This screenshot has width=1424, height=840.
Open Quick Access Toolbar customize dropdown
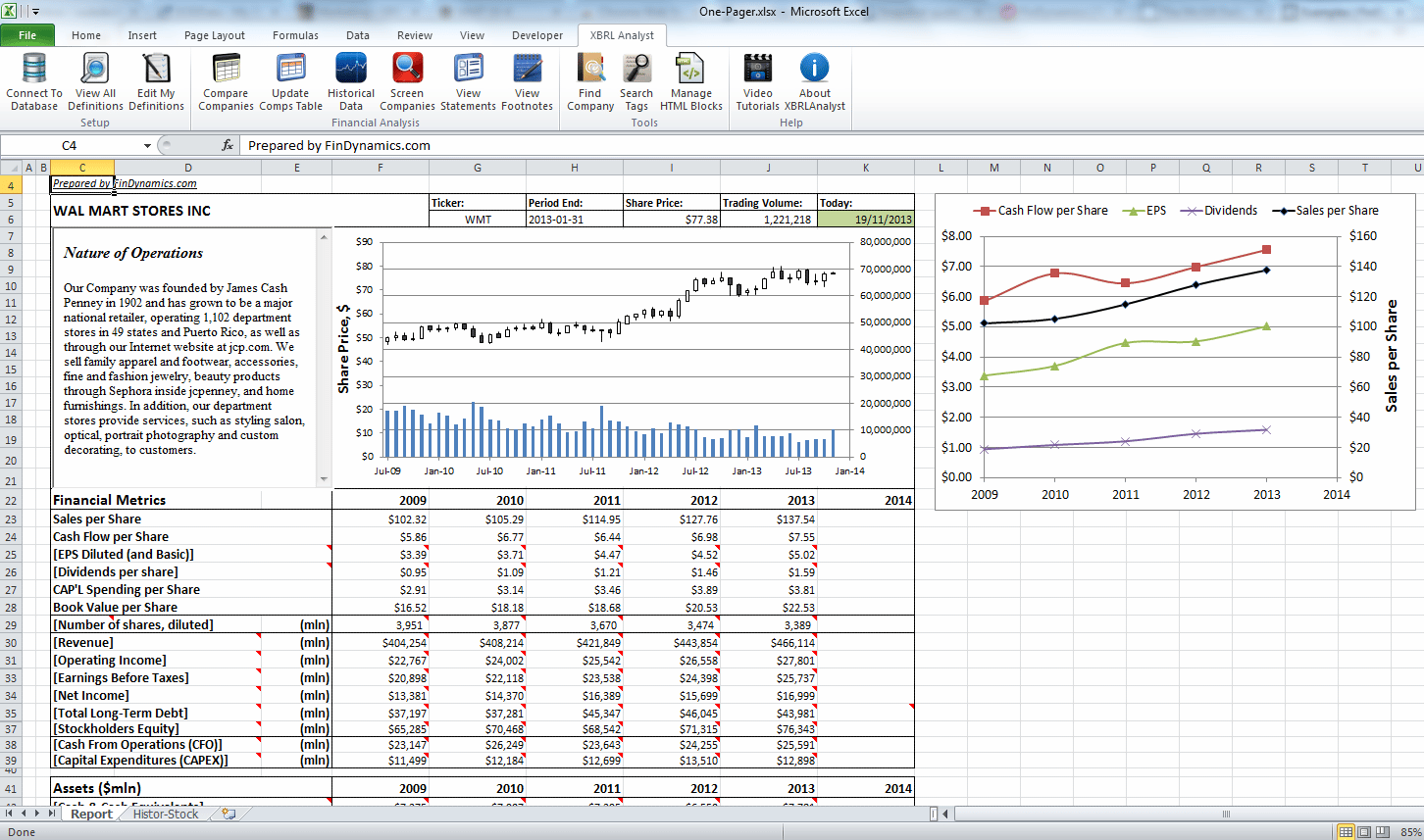[36, 12]
